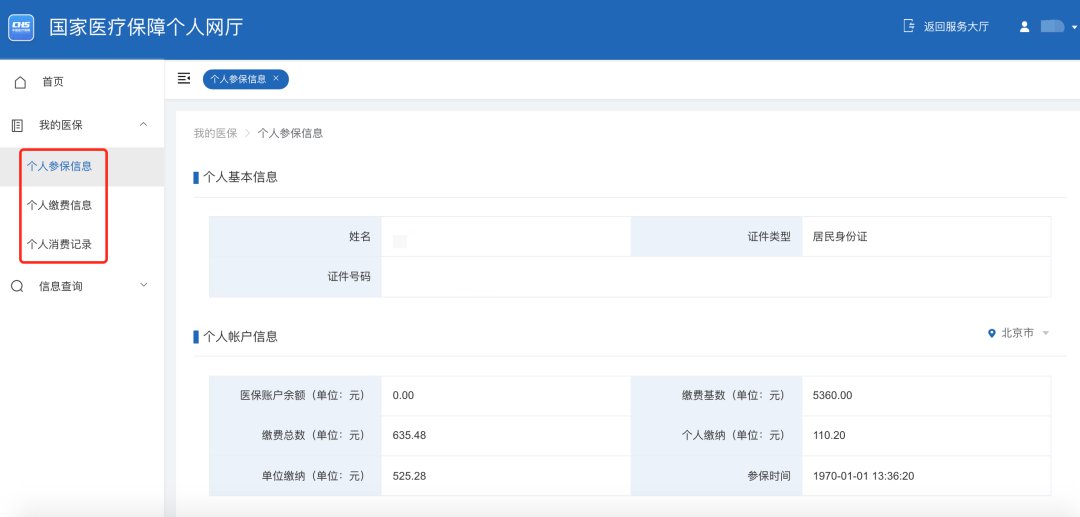Toggle the sidebar collapse hamburger icon
Screen dimensions: 1080x517
pyautogui.click(x=184, y=78)
